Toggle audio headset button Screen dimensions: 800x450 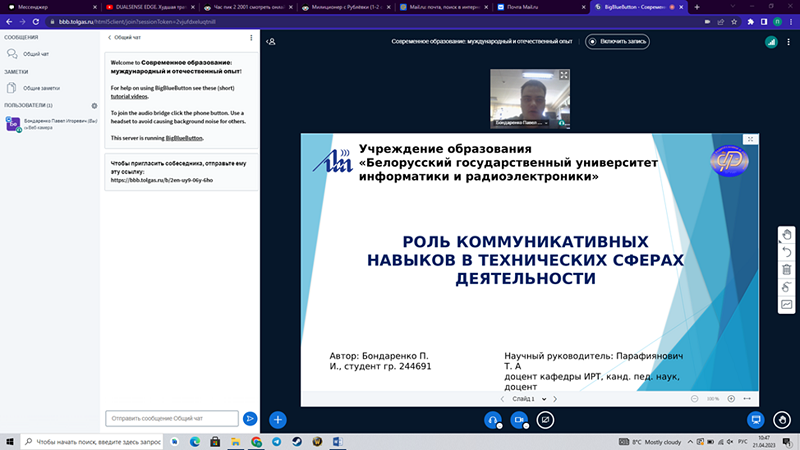click(493, 420)
